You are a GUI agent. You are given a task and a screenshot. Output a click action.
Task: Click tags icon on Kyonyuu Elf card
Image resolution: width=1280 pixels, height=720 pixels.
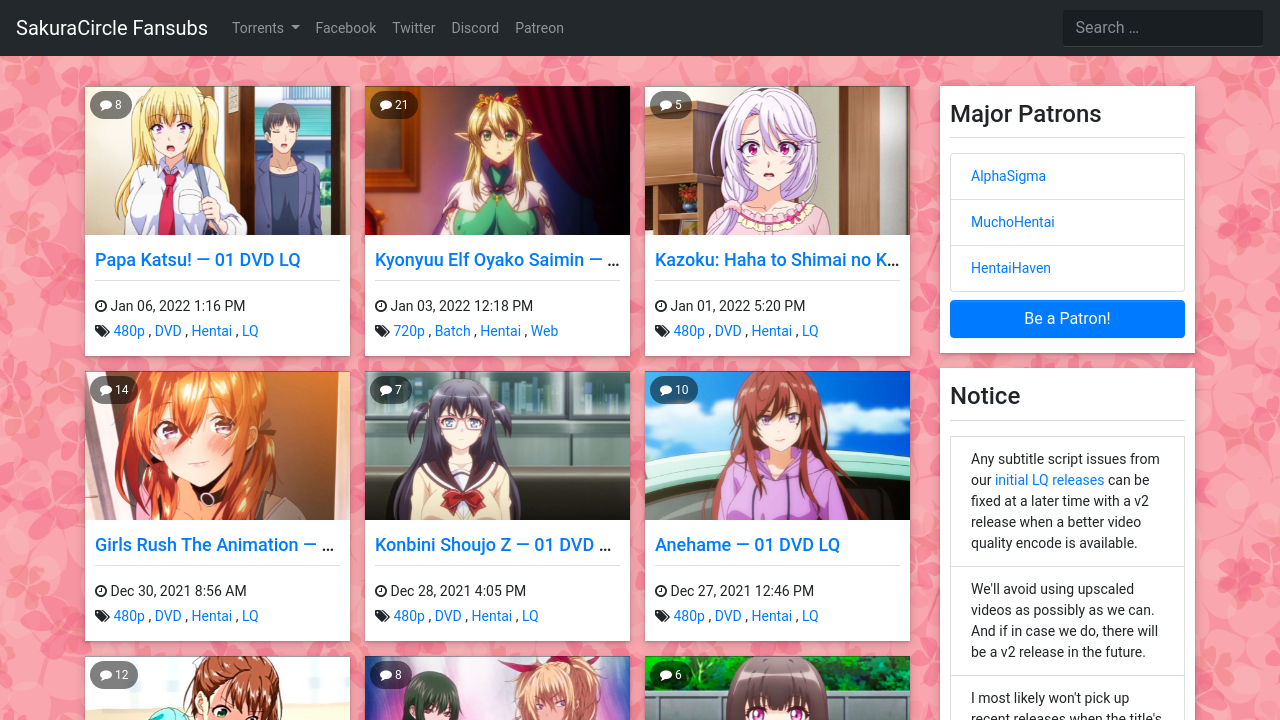(x=382, y=331)
